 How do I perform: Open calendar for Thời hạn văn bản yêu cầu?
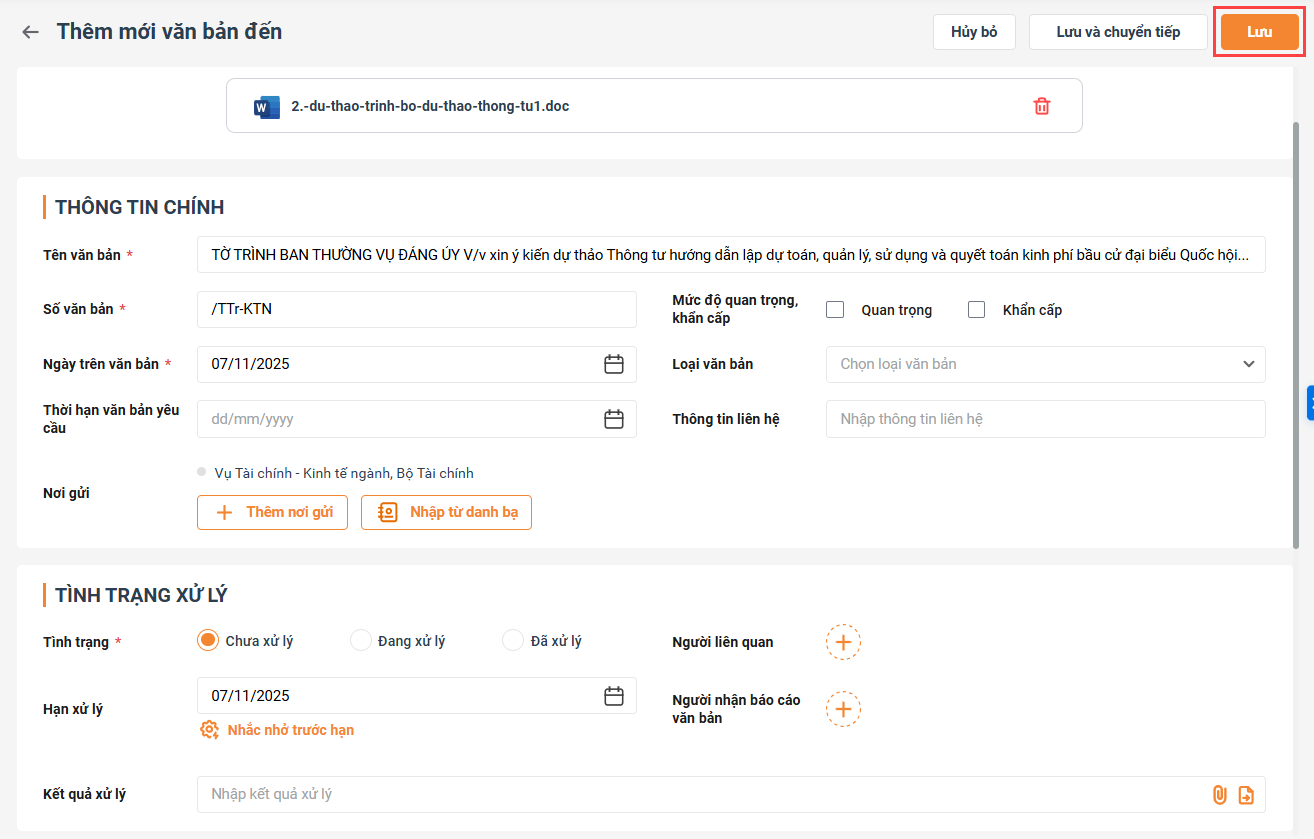[x=614, y=419]
